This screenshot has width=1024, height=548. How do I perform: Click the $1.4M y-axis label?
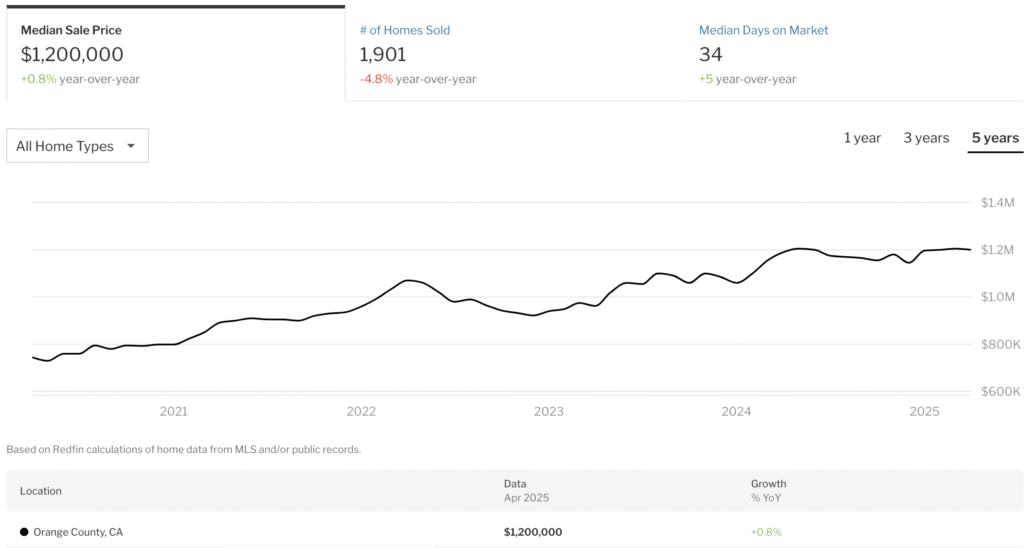997,203
